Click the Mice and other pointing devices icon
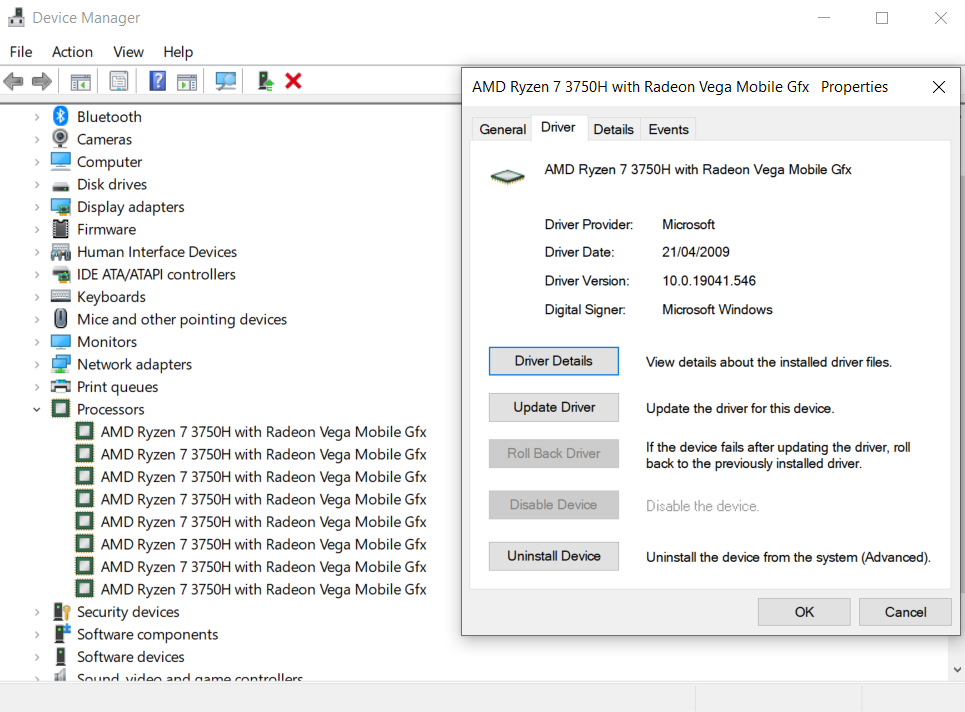 coord(60,319)
